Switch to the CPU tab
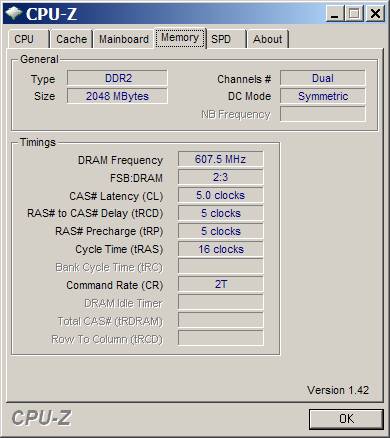 (28, 39)
